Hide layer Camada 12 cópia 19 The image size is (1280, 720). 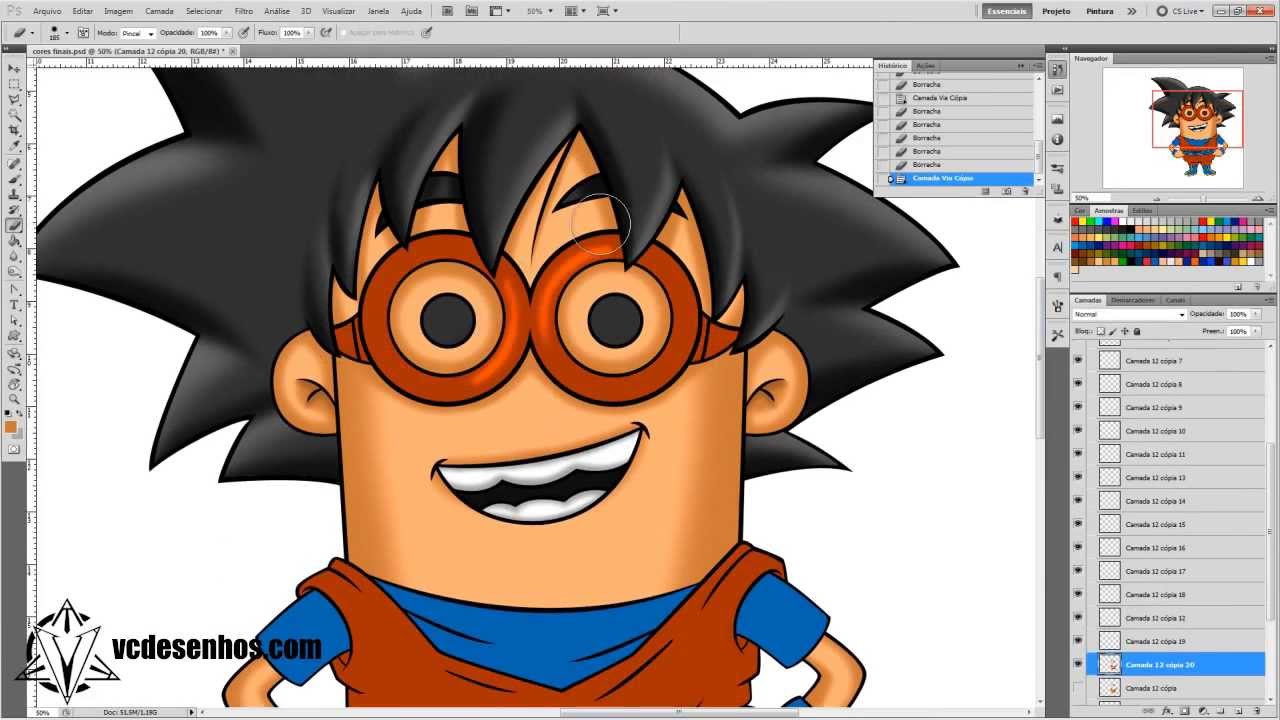(1078, 641)
